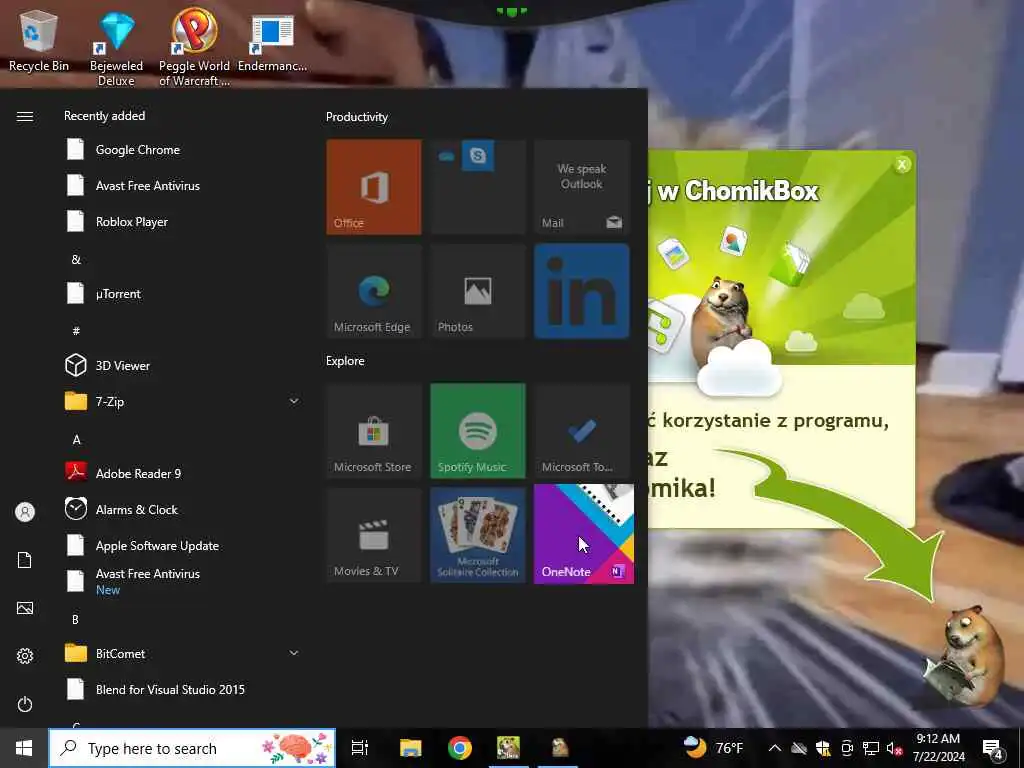Open Settings gear in Start sidebar
Screen dimensions: 1024x768
click(25, 656)
